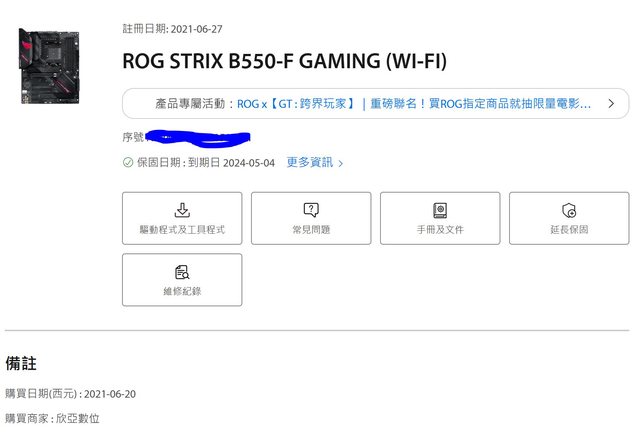Click the ROG STRIX B550-F GAMING title
Viewport: 640px width, 442px height.
[284, 61]
